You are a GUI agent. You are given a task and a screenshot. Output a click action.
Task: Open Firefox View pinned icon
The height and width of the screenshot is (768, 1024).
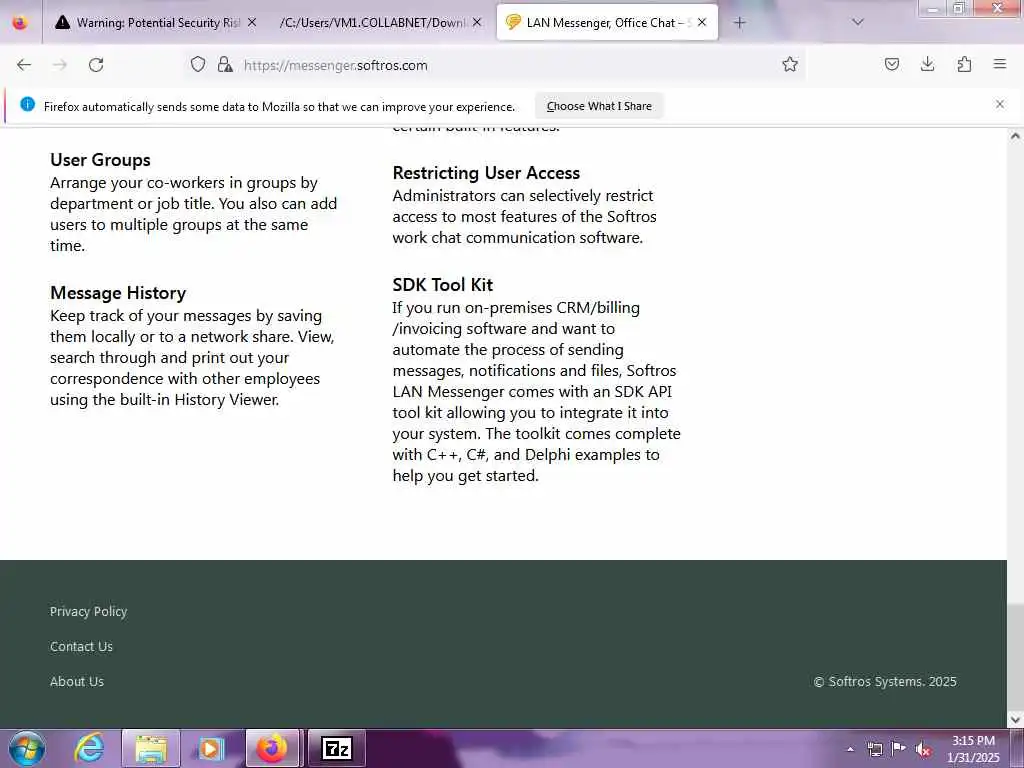20,23
